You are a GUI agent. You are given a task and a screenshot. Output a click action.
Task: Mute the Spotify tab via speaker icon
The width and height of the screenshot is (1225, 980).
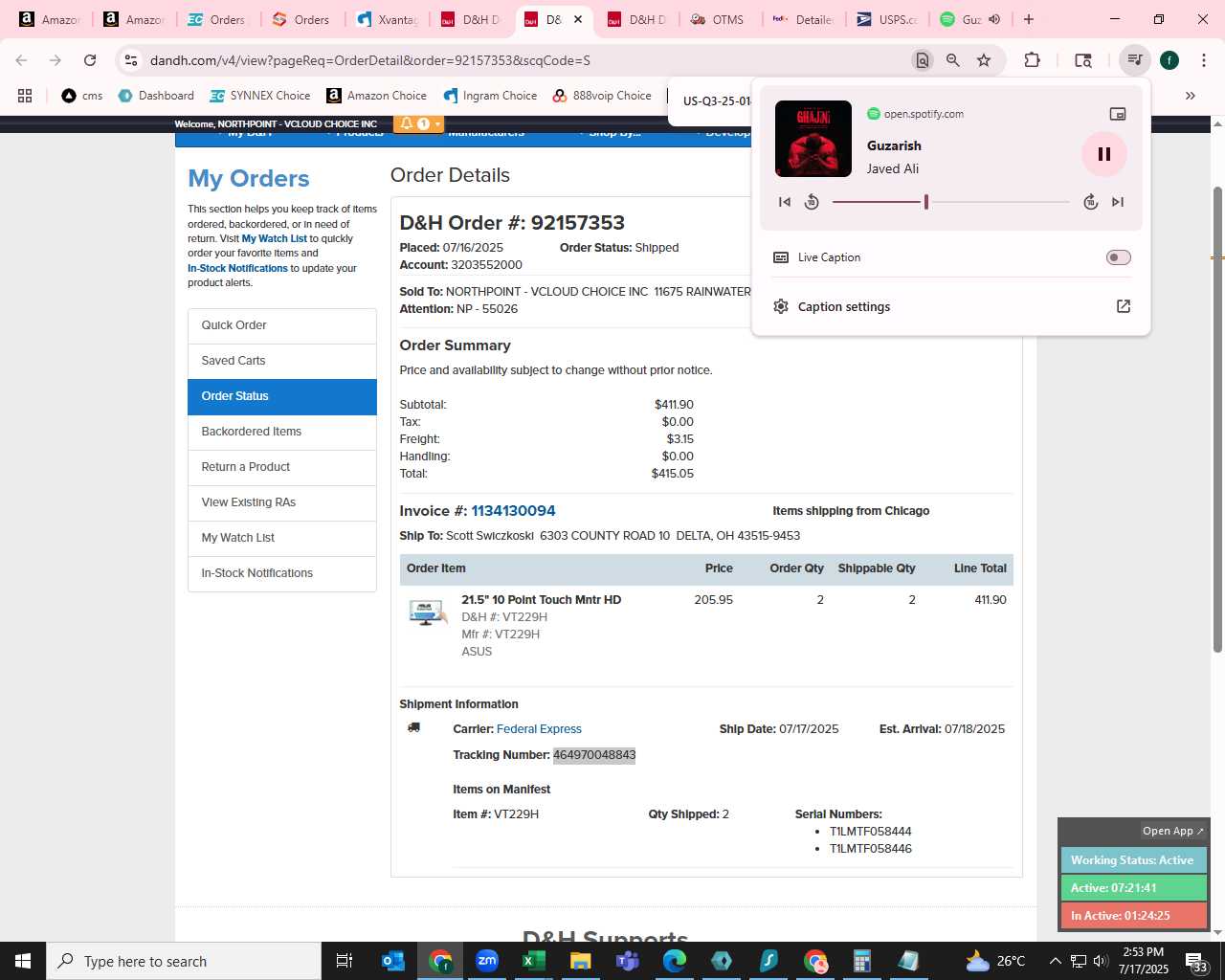pos(994,19)
